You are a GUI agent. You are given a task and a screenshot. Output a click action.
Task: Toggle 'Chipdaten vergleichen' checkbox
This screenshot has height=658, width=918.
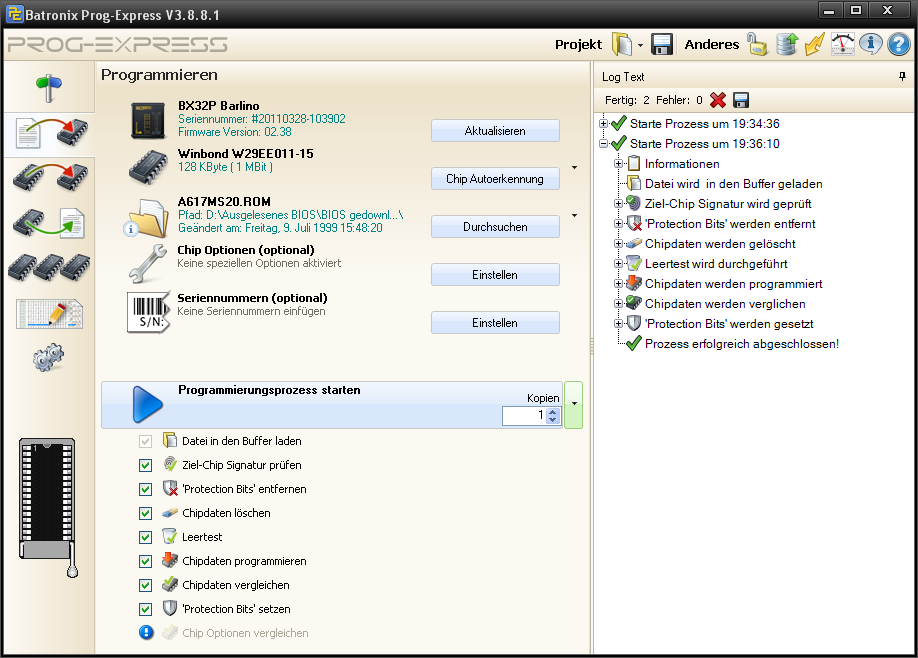[x=145, y=585]
